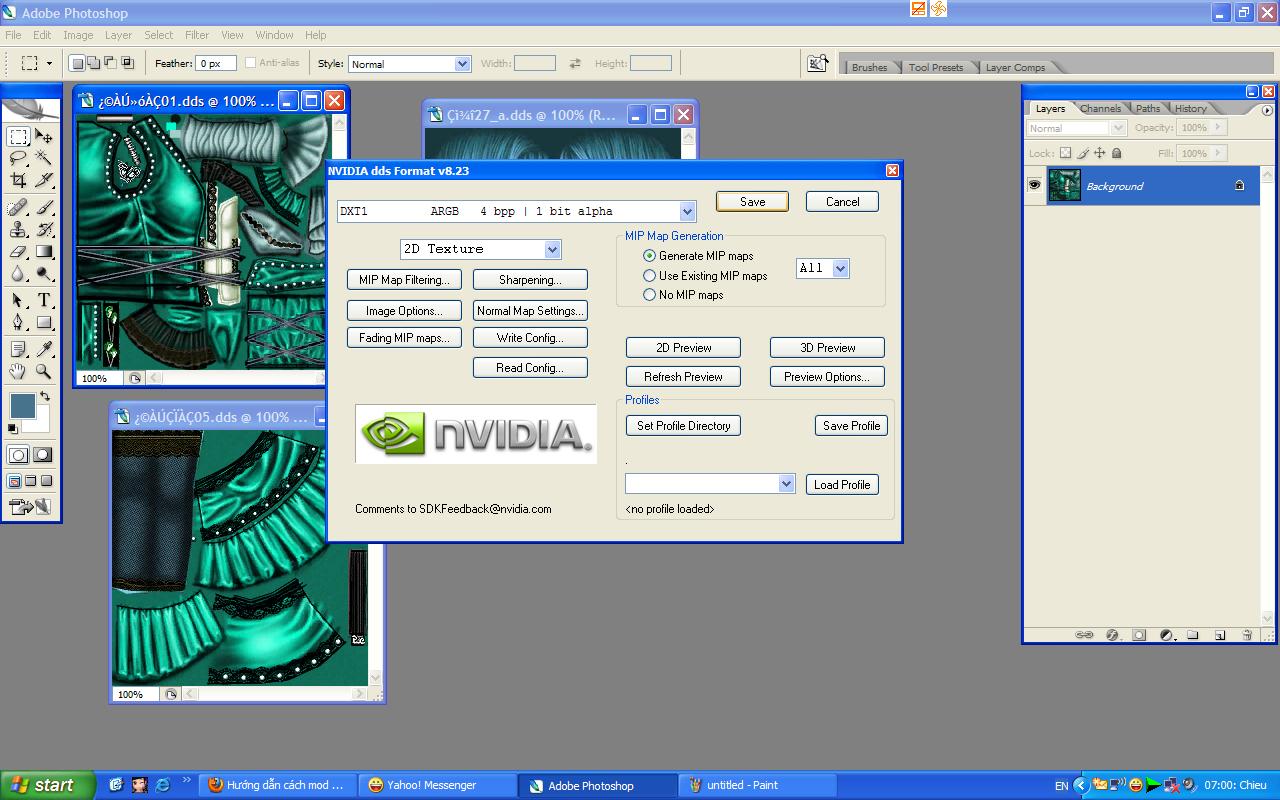Select the Blur tool
This screenshot has width=1280, height=800.
pos(18,273)
